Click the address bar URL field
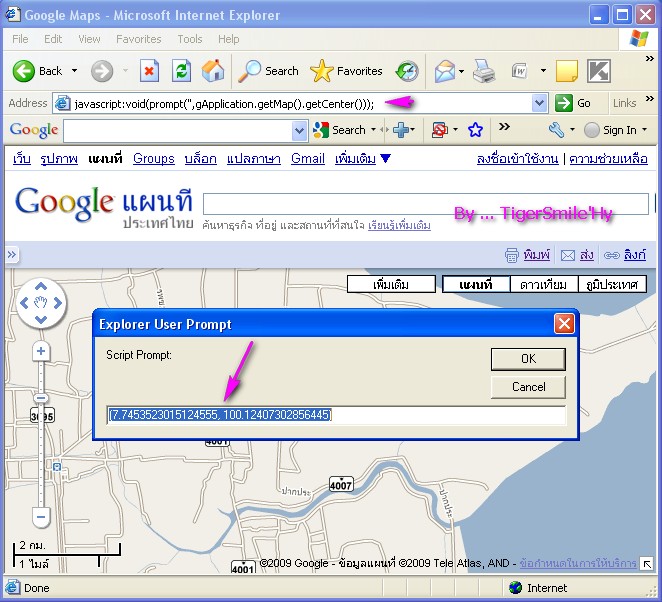The width and height of the screenshot is (662, 602). (x=300, y=103)
